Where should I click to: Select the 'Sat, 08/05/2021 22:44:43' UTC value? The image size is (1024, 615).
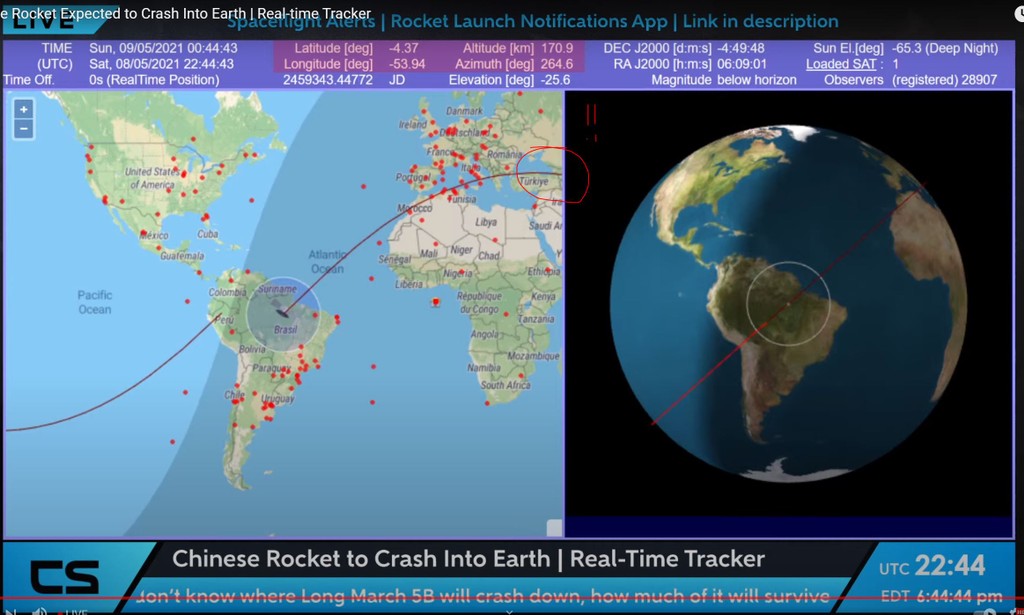click(161, 64)
